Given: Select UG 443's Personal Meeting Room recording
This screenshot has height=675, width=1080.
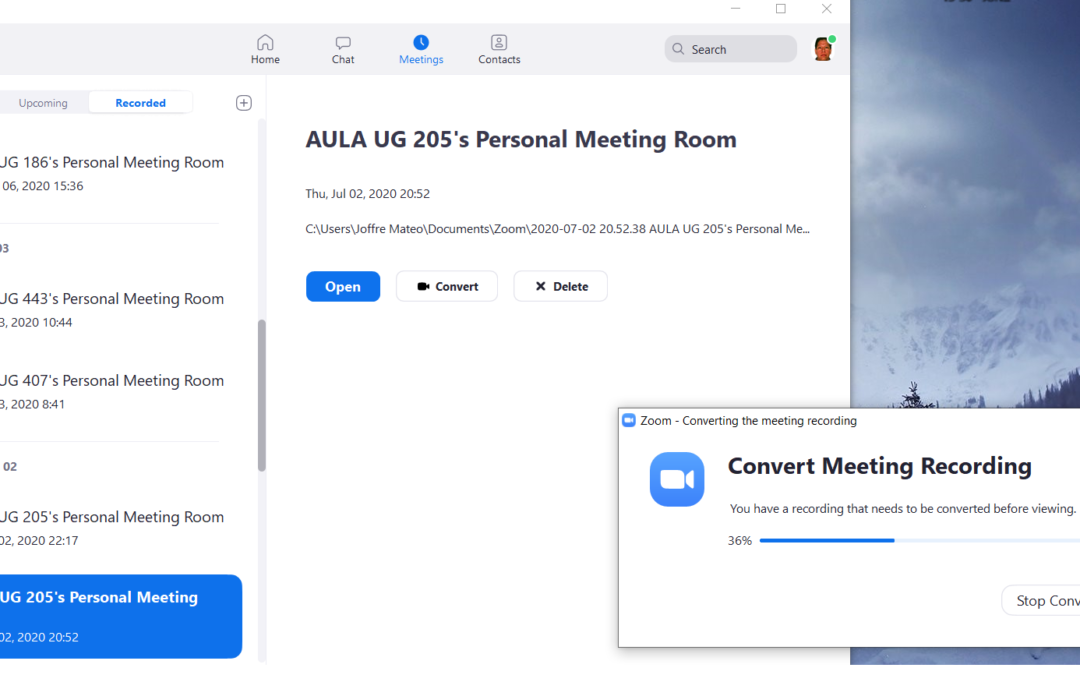Looking at the screenshot, I should (112, 310).
